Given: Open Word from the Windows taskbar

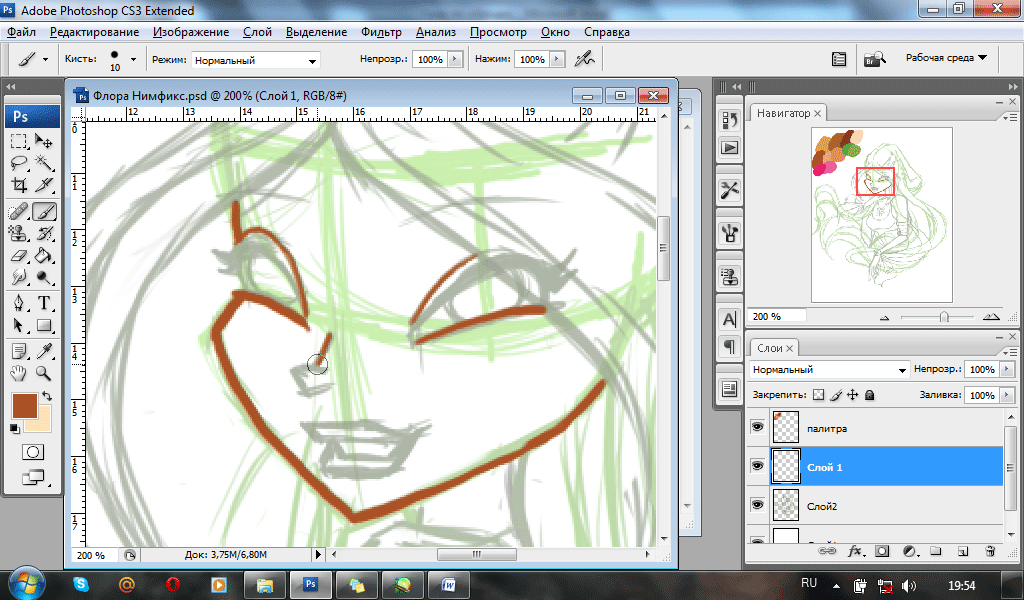Looking at the screenshot, I should [x=448, y=583].
